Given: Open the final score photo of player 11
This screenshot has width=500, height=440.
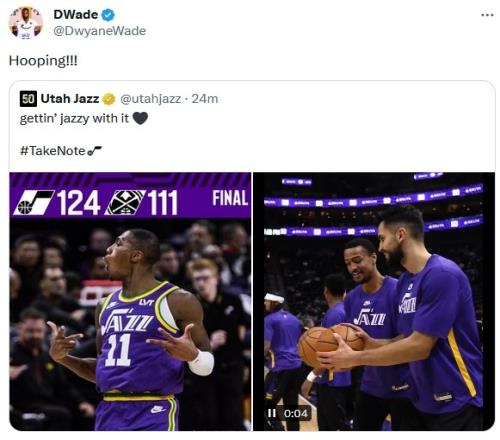Looking at the screenshot, I should pyautogui.click(x=130, y=301).
